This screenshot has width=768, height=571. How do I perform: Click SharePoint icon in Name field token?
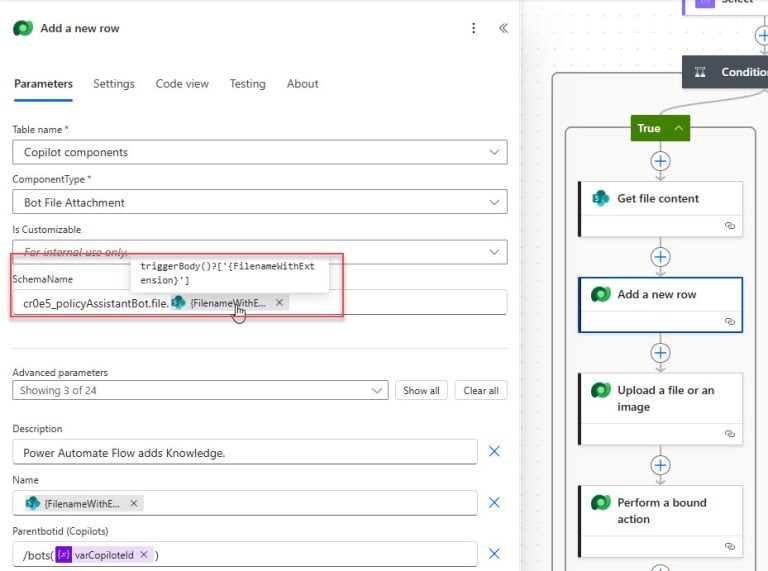33,503
